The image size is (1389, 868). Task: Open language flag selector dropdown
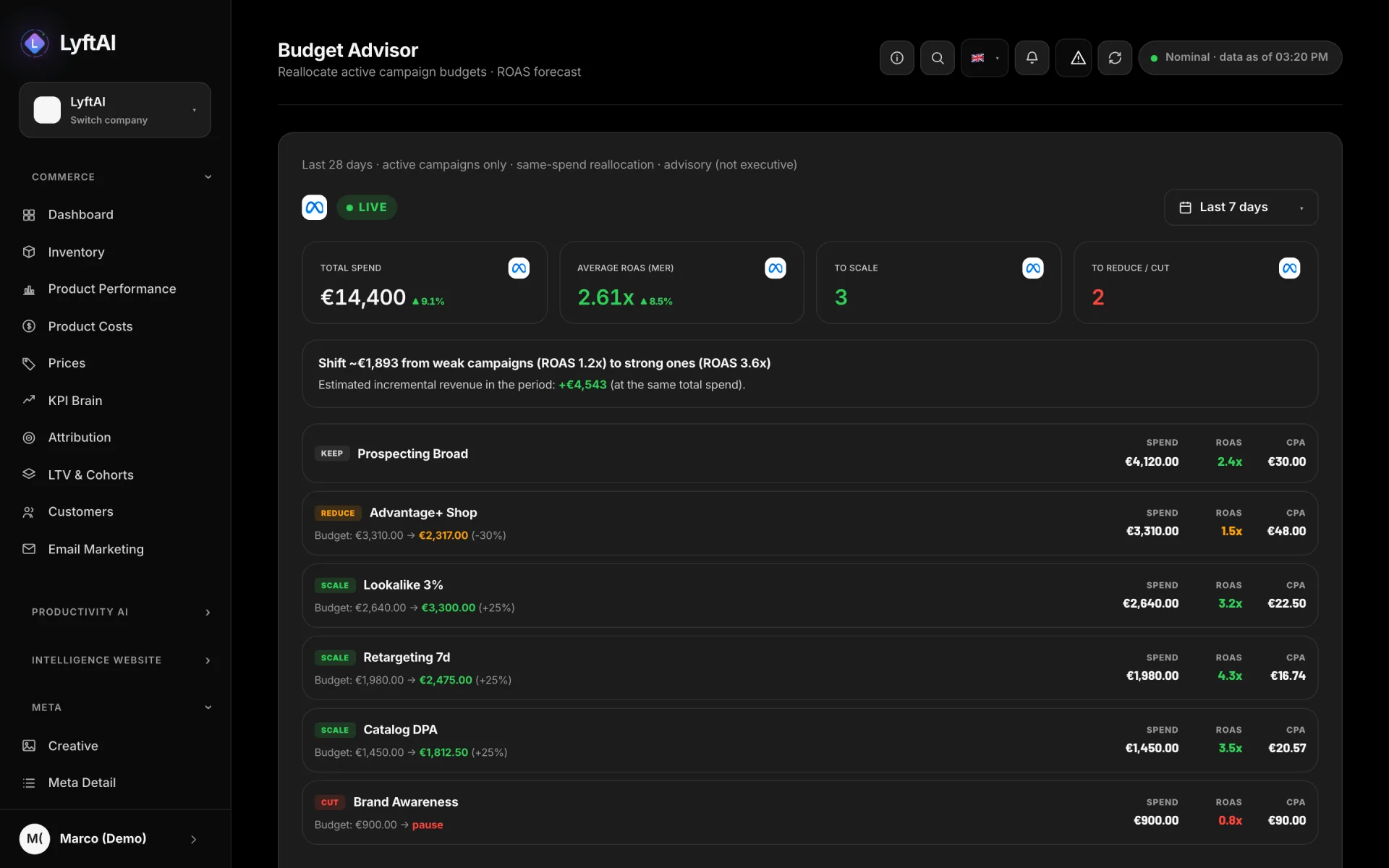[984, 58]
